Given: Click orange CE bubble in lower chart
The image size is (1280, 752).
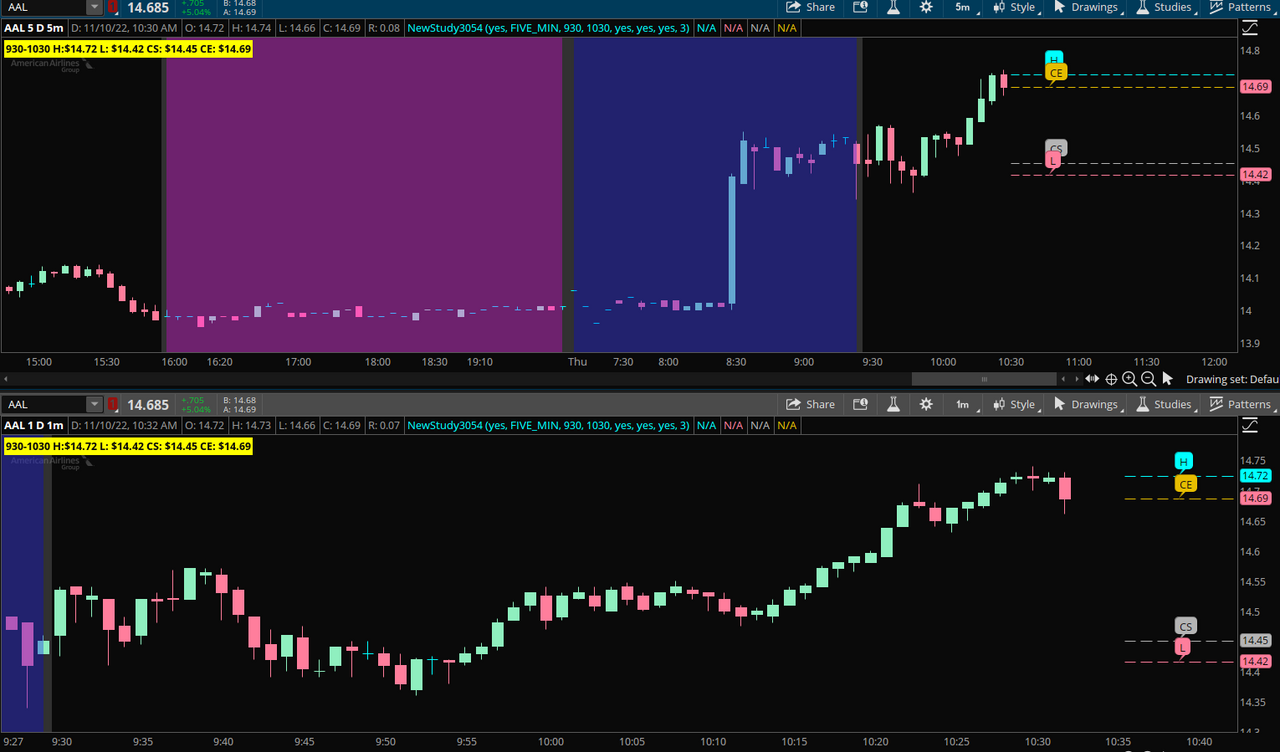Looking at the screenshot, I should [x=1186, y=484].
